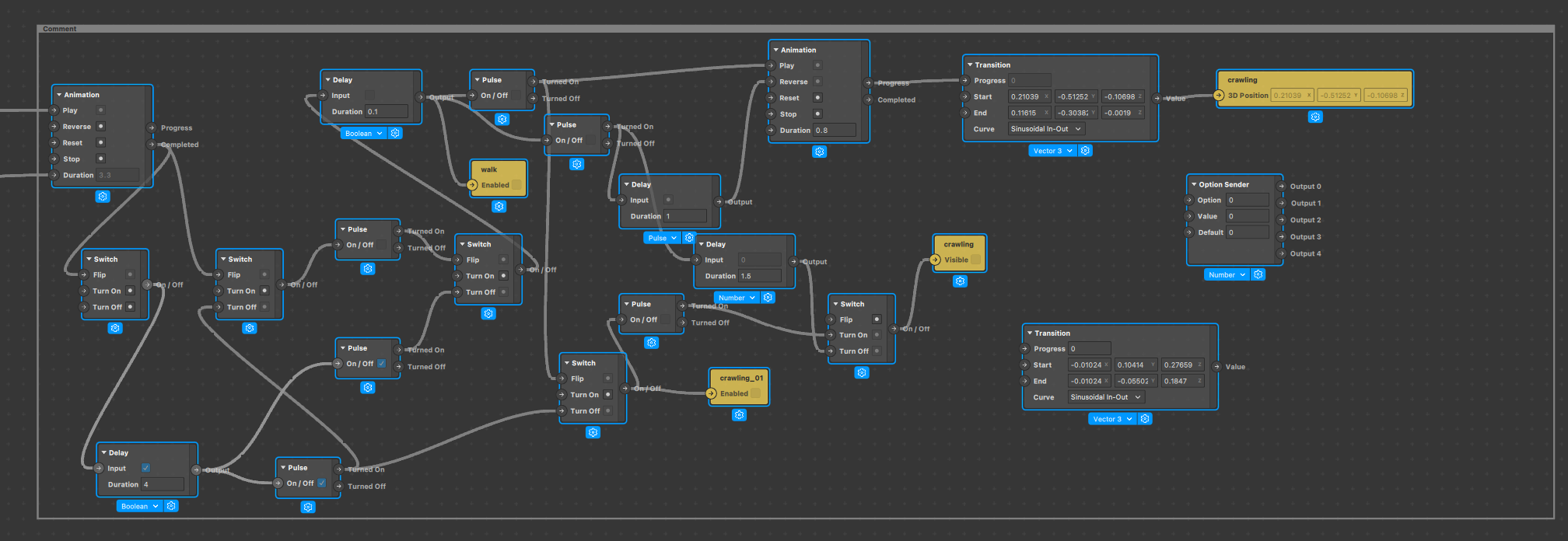This screenshot has width=1568, height=541.
Task: Open settings gear below crawling_01 node
Action: [x=740, y=415]
